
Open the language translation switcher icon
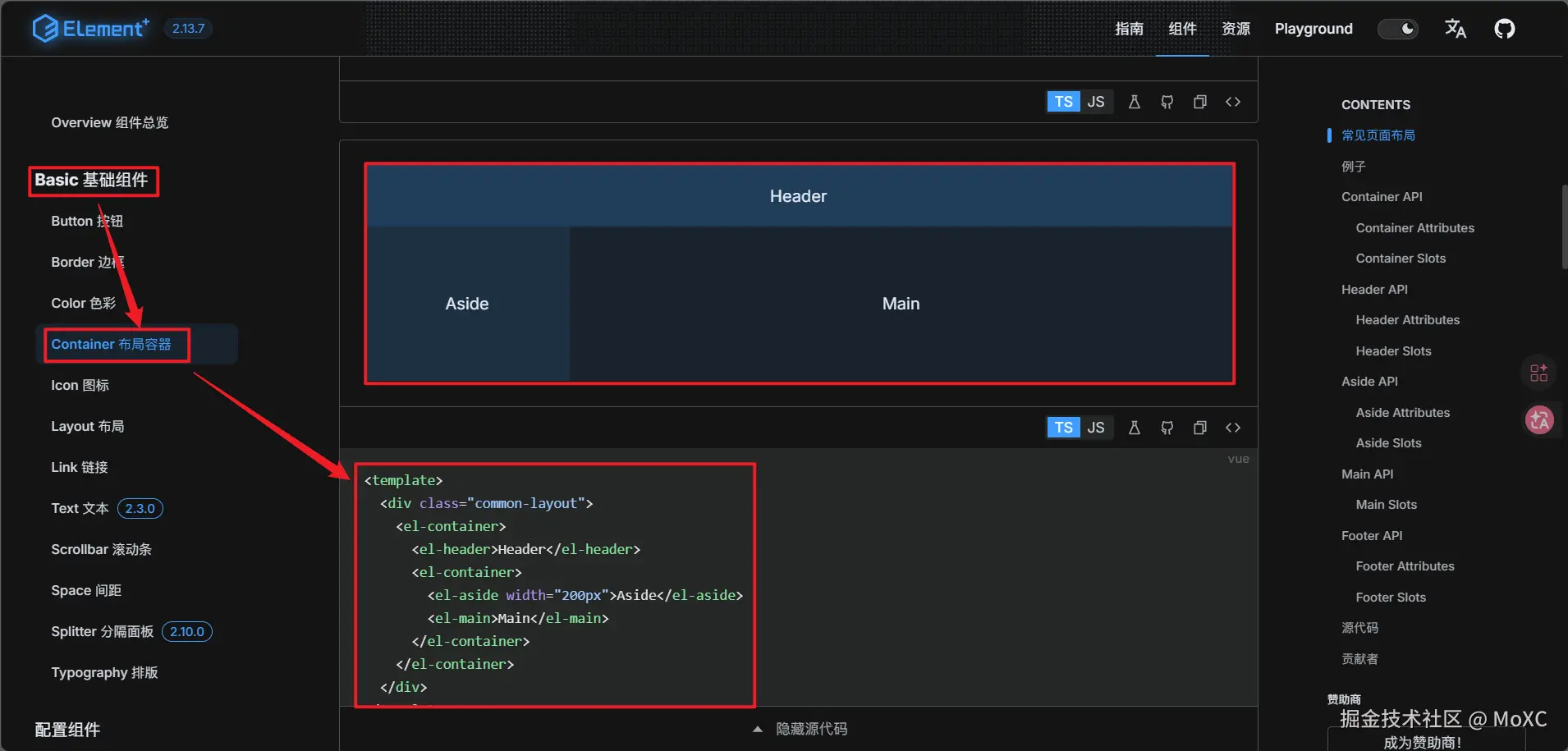point(1456,29)
